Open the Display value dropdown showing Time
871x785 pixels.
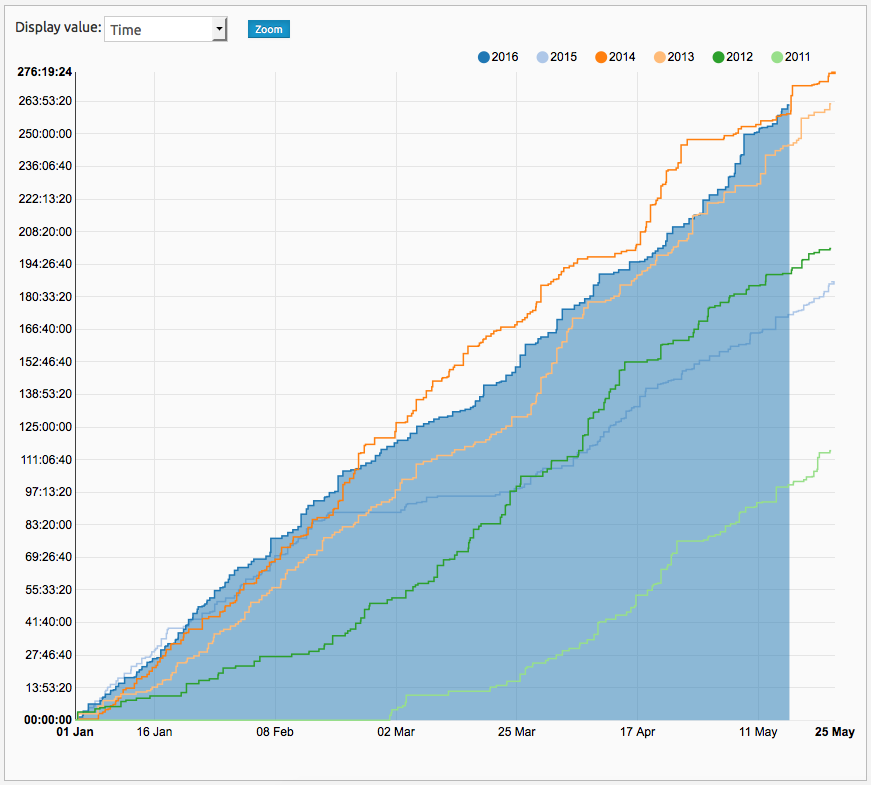click(165, 29)
